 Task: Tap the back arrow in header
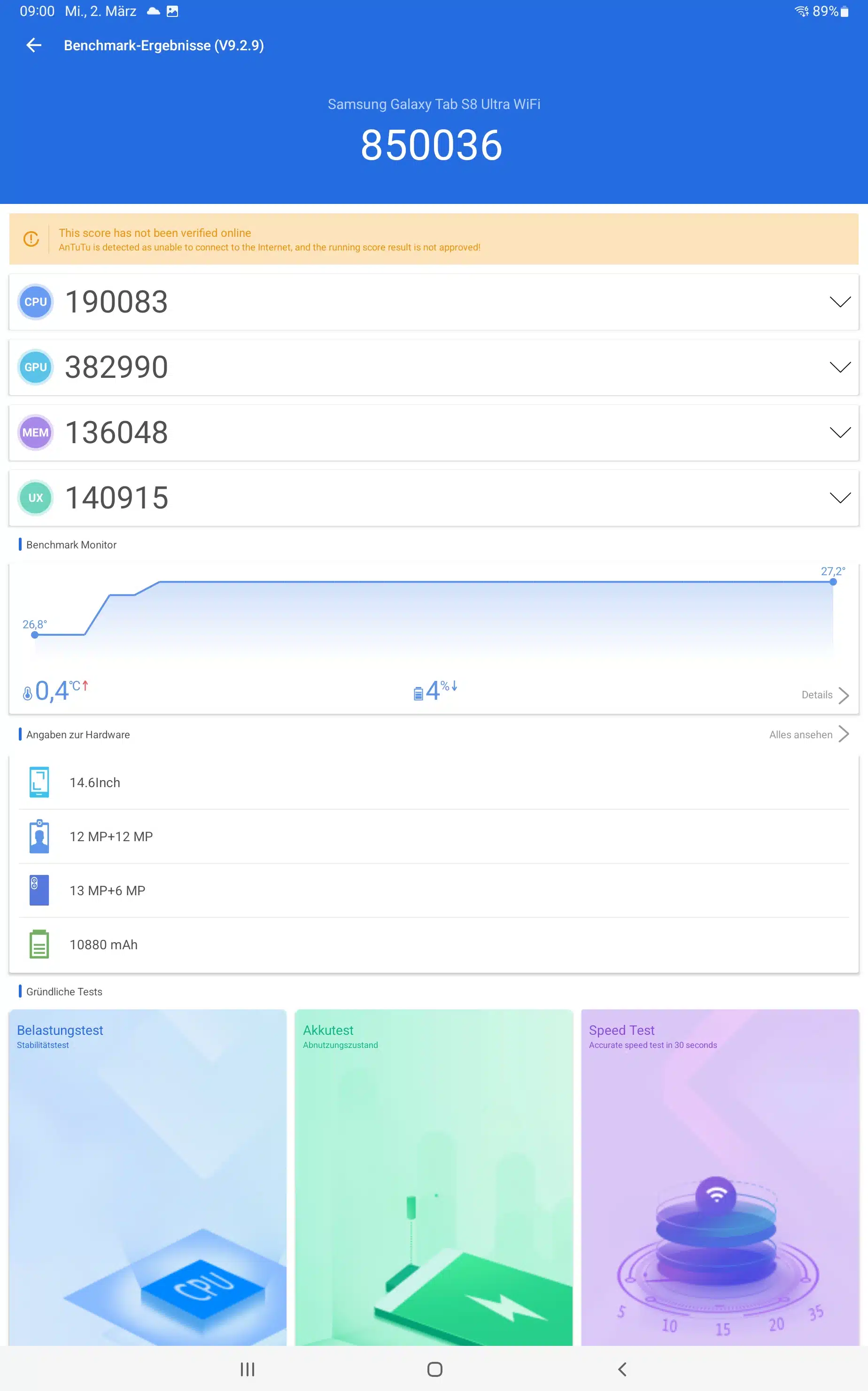tap(34, 46)
